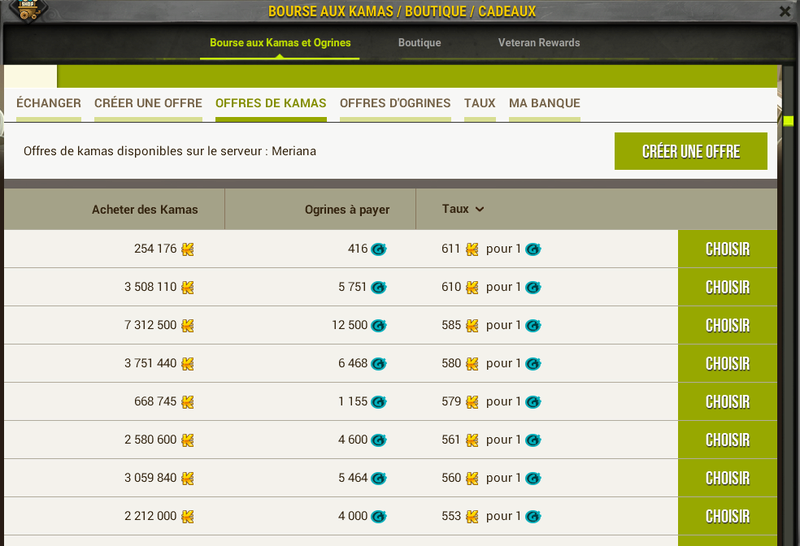Image resolution: width=800 pixels, height=546 pixels.
Task: Click kama icon next to 3 059 840
Action: click(188, 478)
